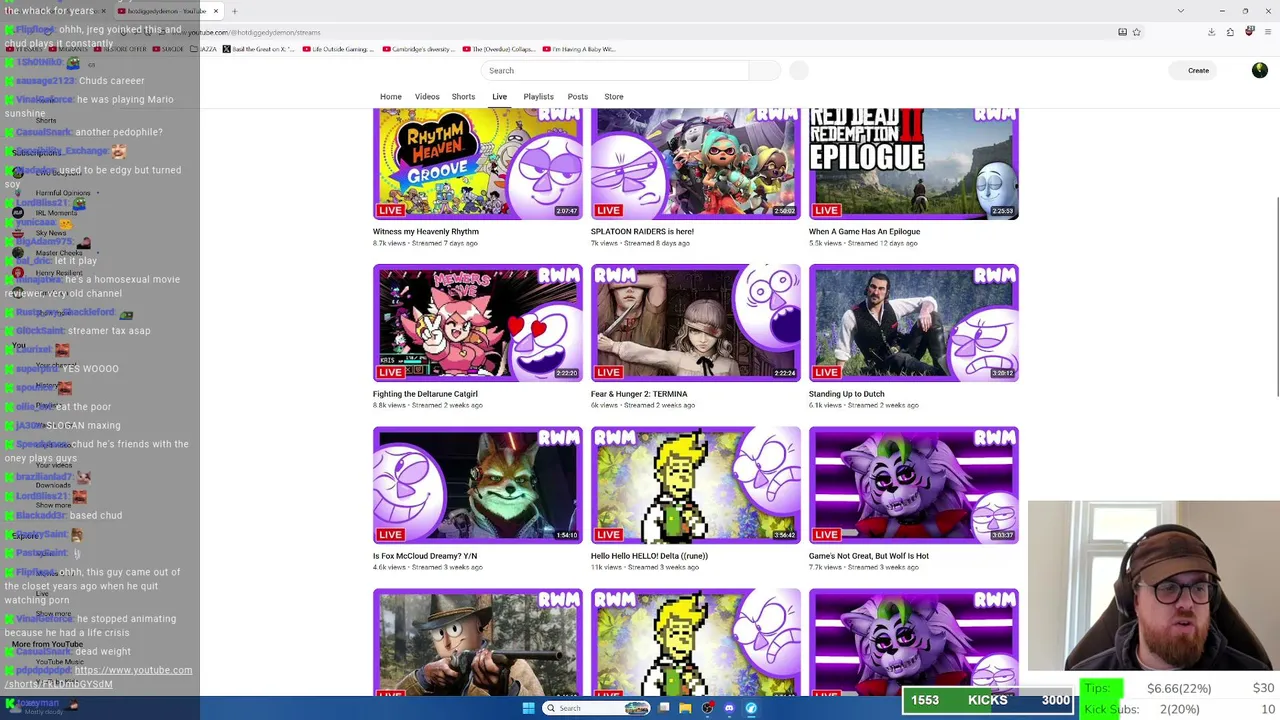Image resolution: width=1280 pixels, height=720 pixels.
Task: Open the 'Basil the Great on X' bookmark
Action: click(259, 49)
